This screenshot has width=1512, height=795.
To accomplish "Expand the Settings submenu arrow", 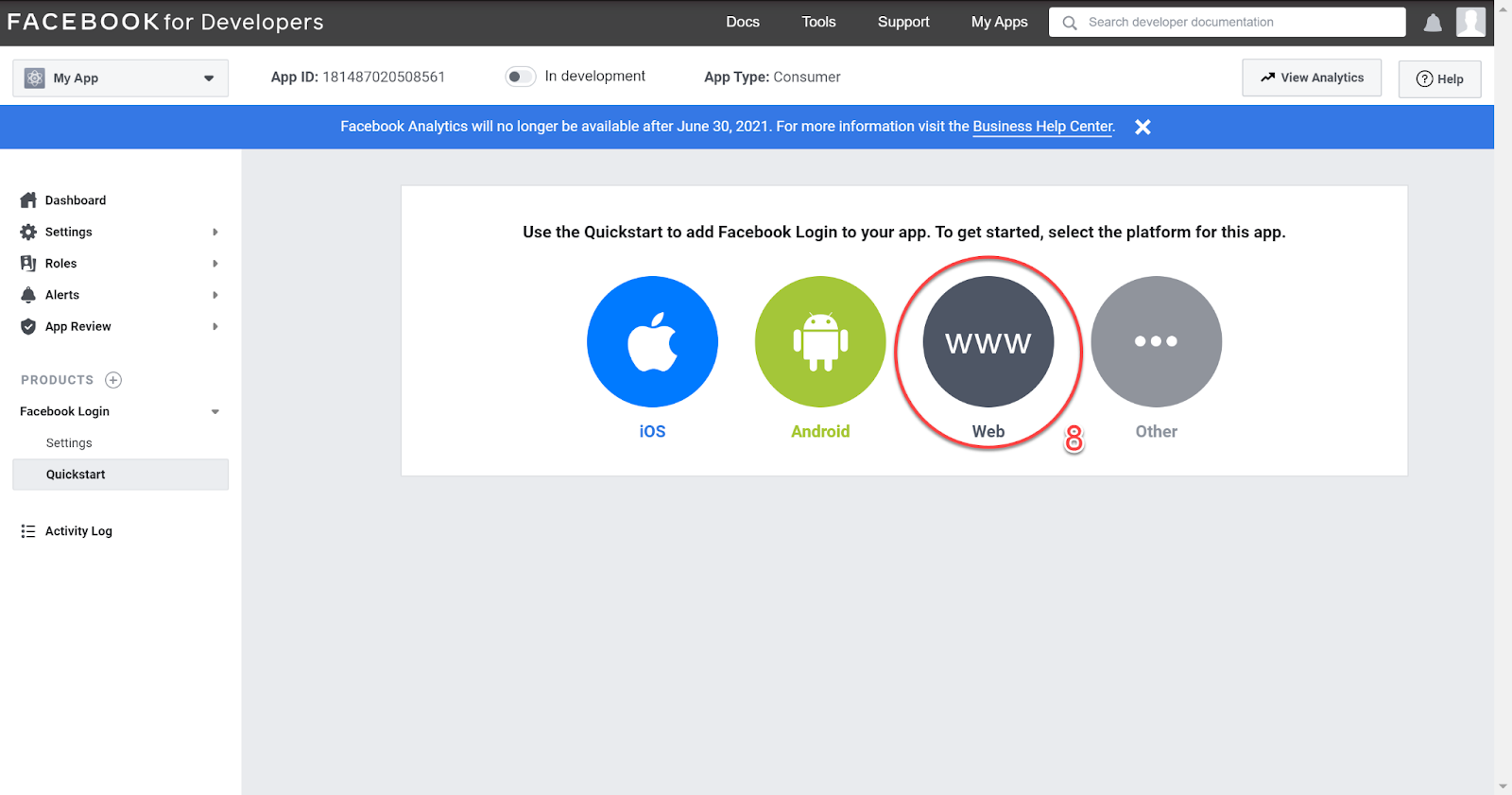I will (x=215, y=232).
